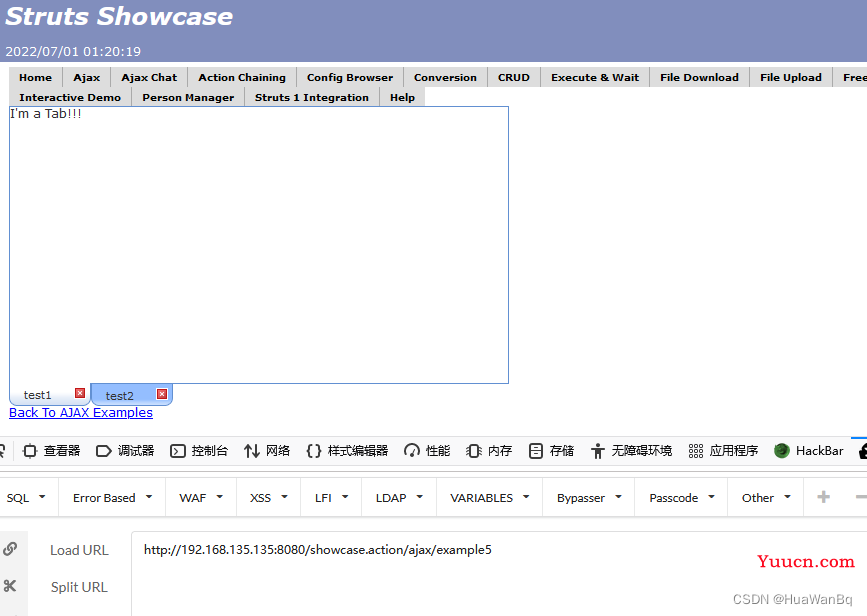Open the SQL dropdown
867x616 pixels.
point(26,498)
